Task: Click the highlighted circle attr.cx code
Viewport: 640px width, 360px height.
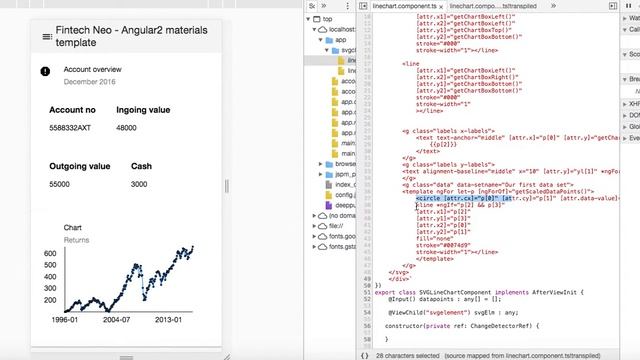Action: [464, 198]
